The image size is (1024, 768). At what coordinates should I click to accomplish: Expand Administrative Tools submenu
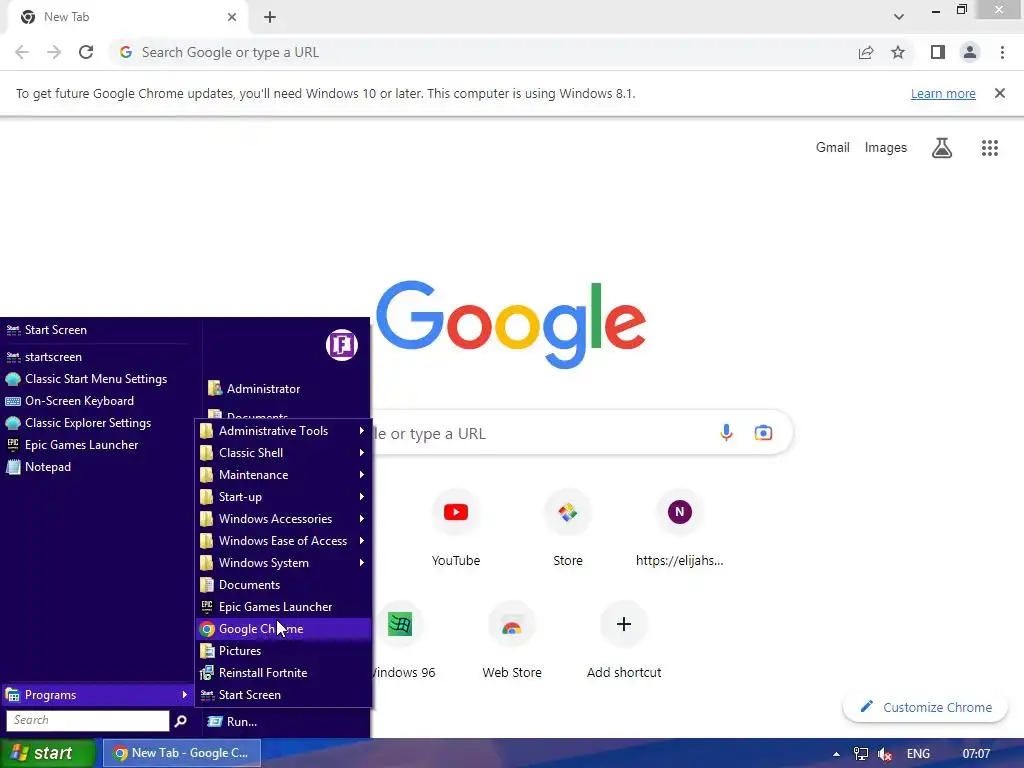(283, 431)
